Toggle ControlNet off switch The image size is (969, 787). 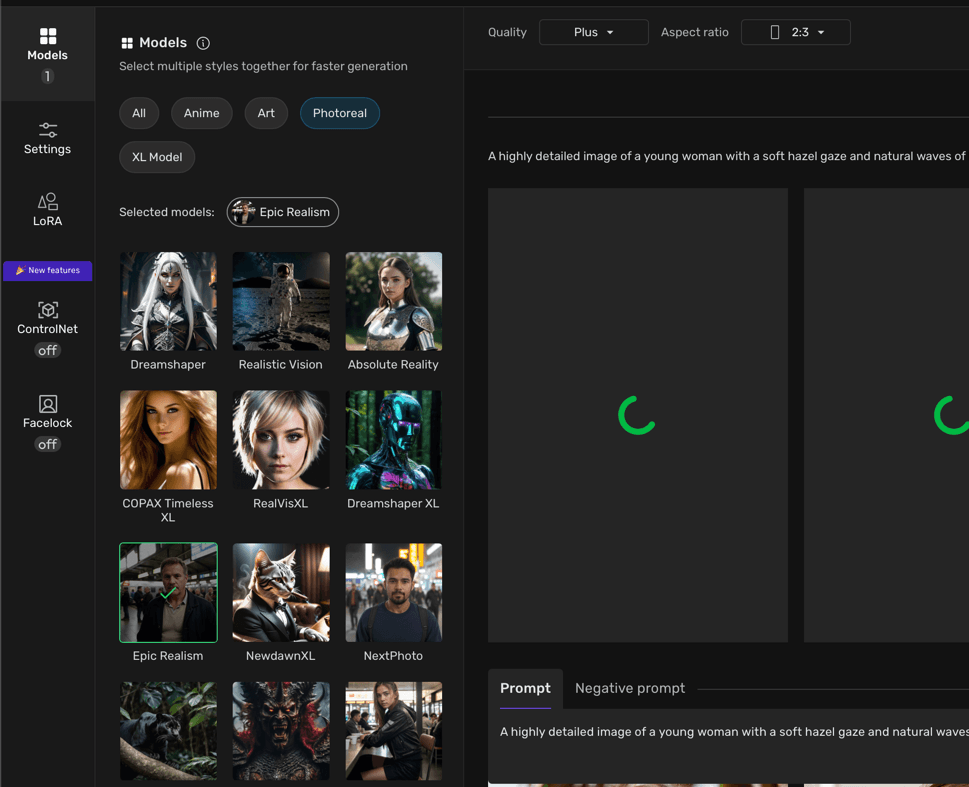47,350
